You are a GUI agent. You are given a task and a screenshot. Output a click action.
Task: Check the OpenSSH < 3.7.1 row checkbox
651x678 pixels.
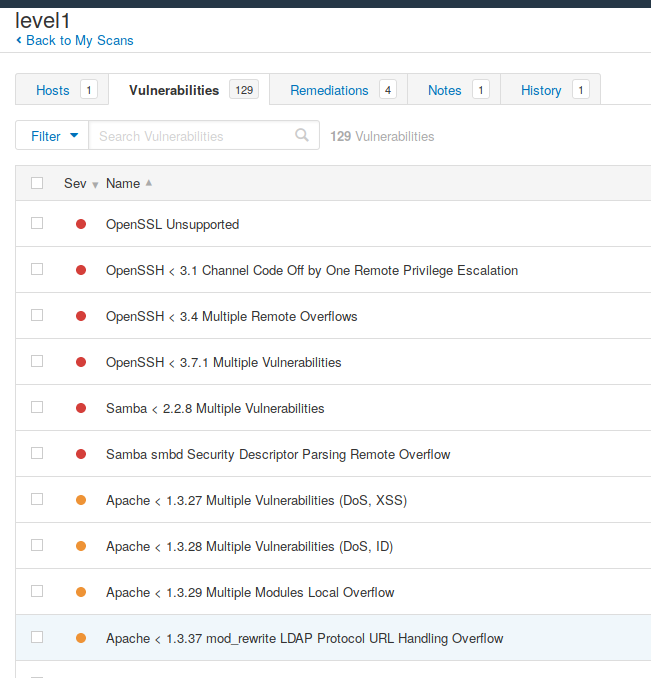pos(37,361)
